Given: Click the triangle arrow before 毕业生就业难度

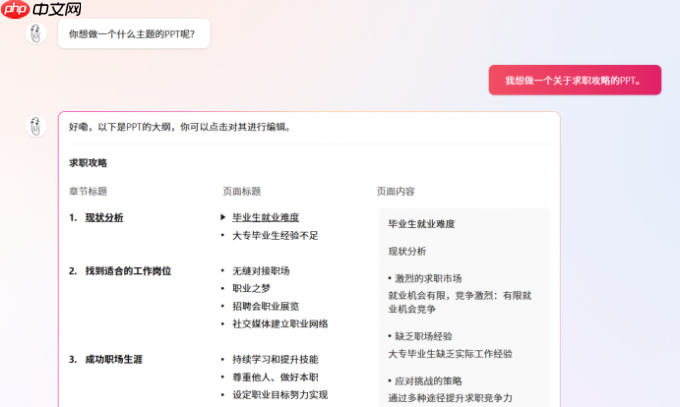Looking at the screenshot, I should click(x=223, y=217).
